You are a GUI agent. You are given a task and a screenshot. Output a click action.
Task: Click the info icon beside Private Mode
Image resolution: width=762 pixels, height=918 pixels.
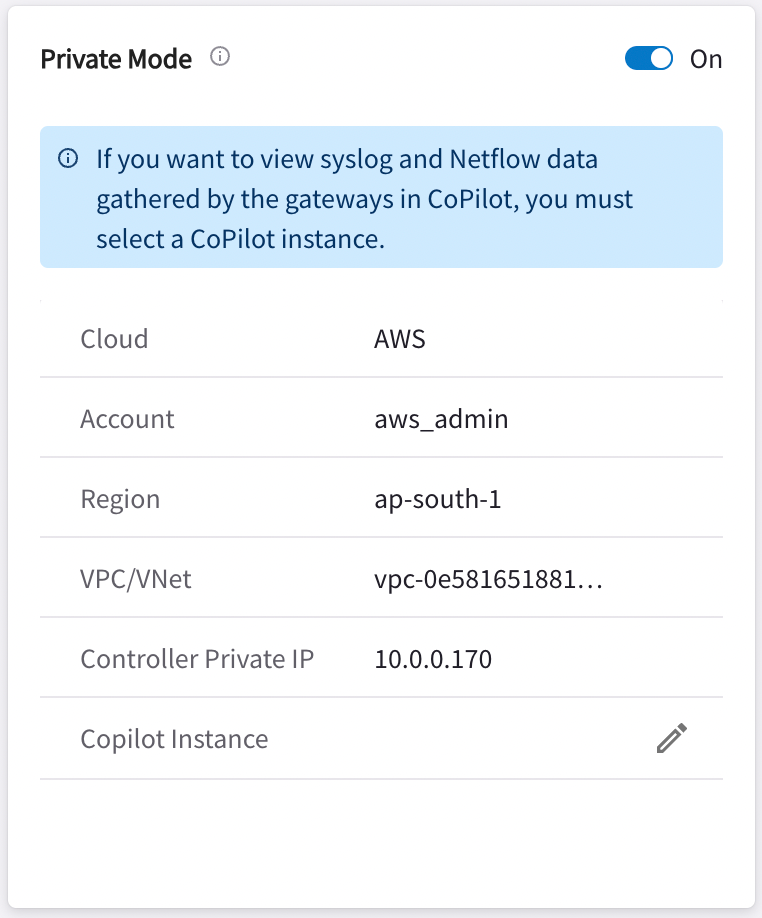click(x=220, y=57)
